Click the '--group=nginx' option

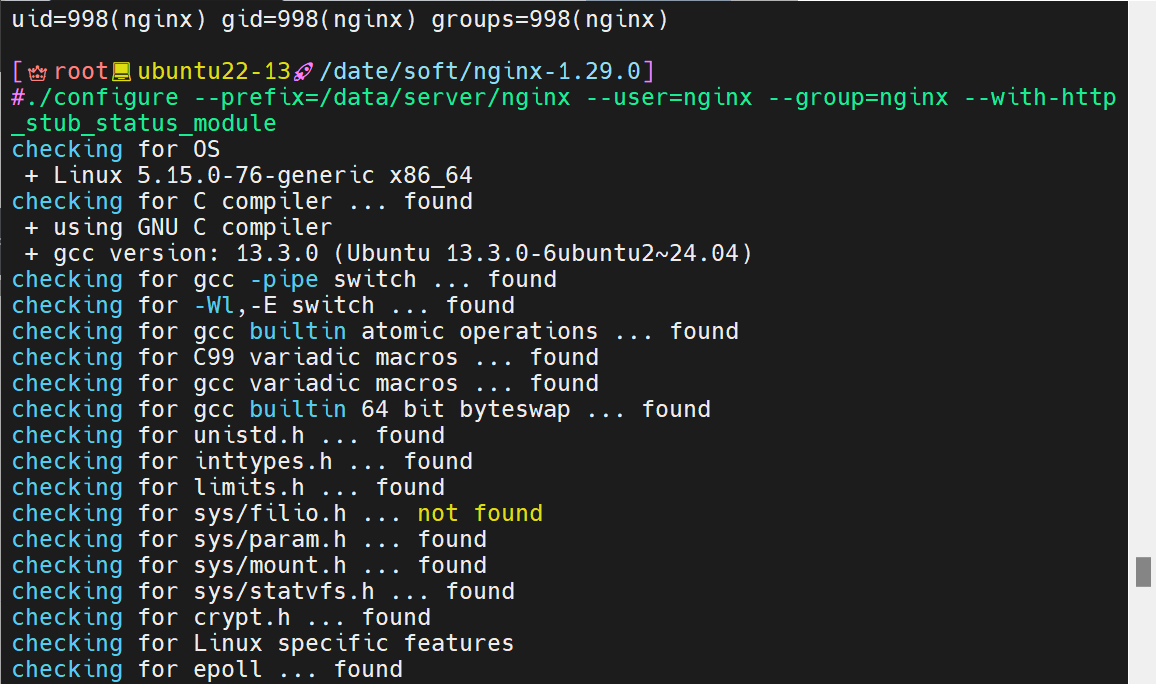tap(858, 97)
